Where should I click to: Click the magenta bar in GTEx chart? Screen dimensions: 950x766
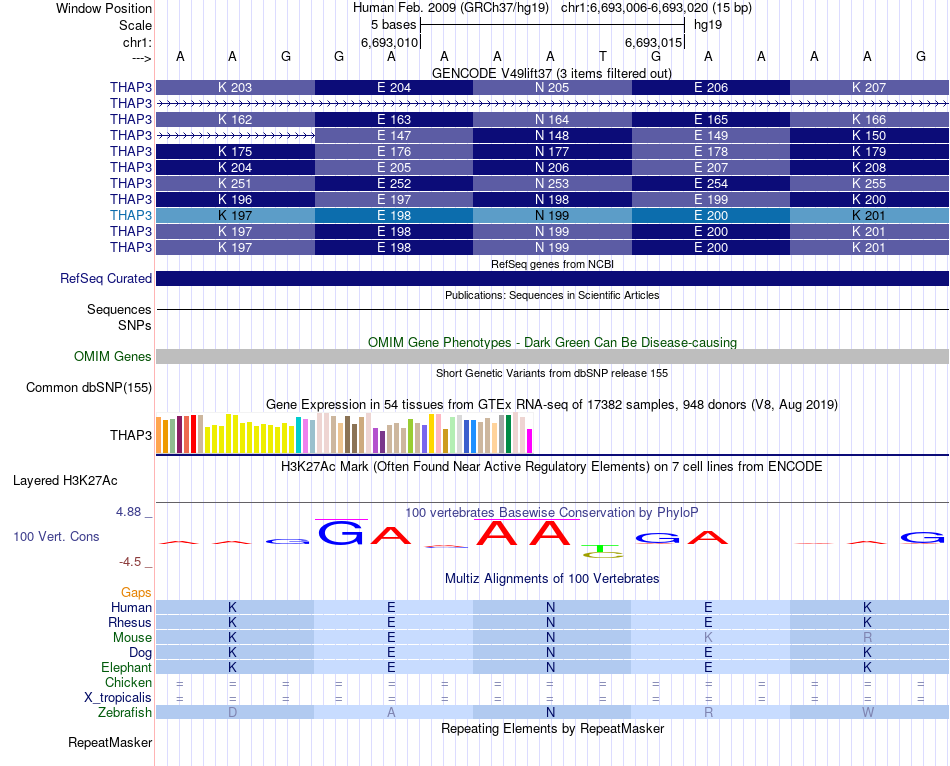pos(530,441)
